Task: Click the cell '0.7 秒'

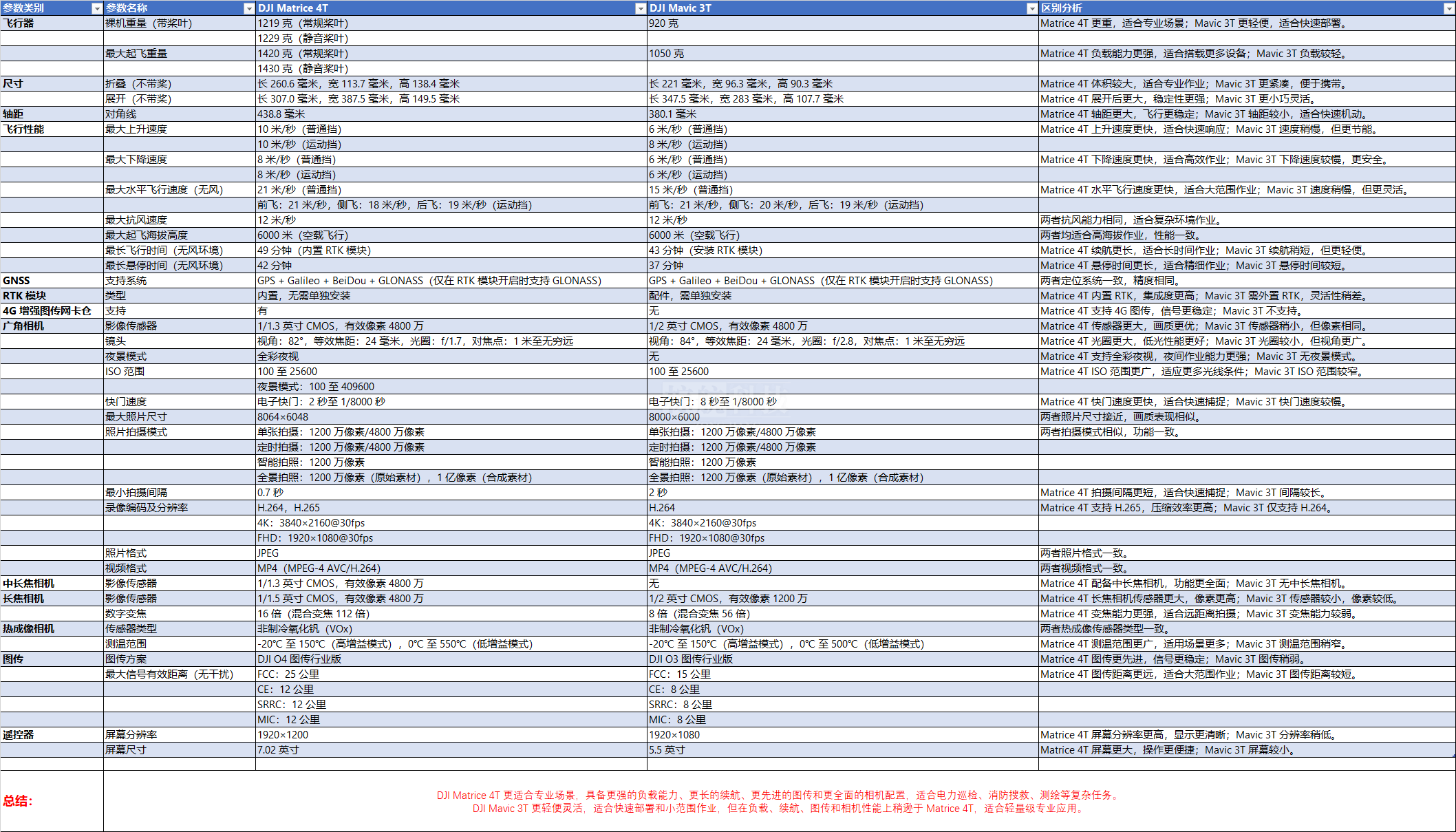Action: point(451,493)
